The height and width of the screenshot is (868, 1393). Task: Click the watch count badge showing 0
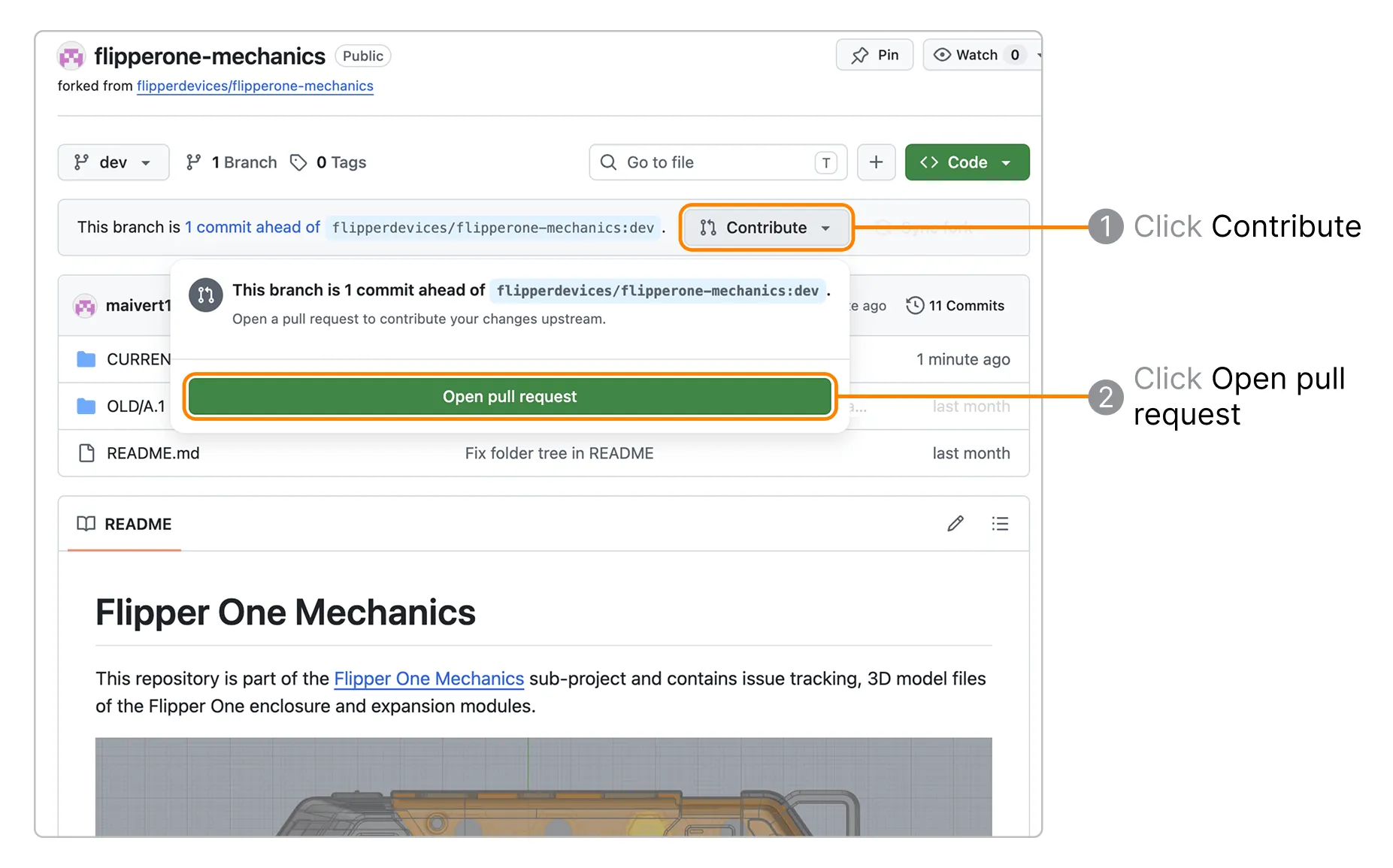[1015, 55]
